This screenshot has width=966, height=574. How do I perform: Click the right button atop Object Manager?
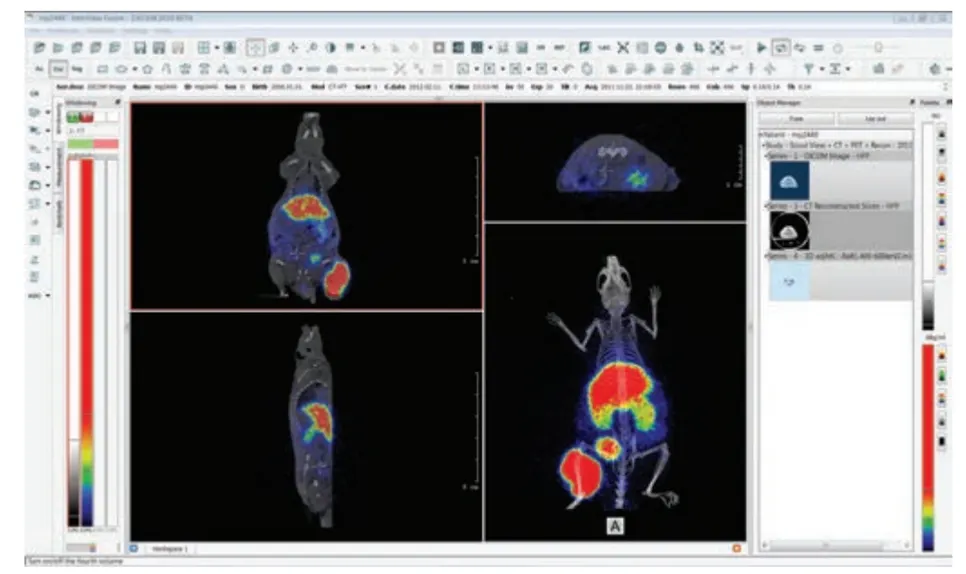[x=875, y=118]
